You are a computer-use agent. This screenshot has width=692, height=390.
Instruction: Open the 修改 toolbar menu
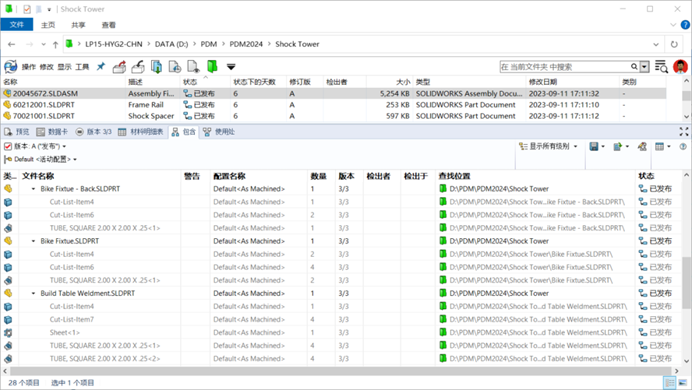pyautogui.click(x=46, y=67)
